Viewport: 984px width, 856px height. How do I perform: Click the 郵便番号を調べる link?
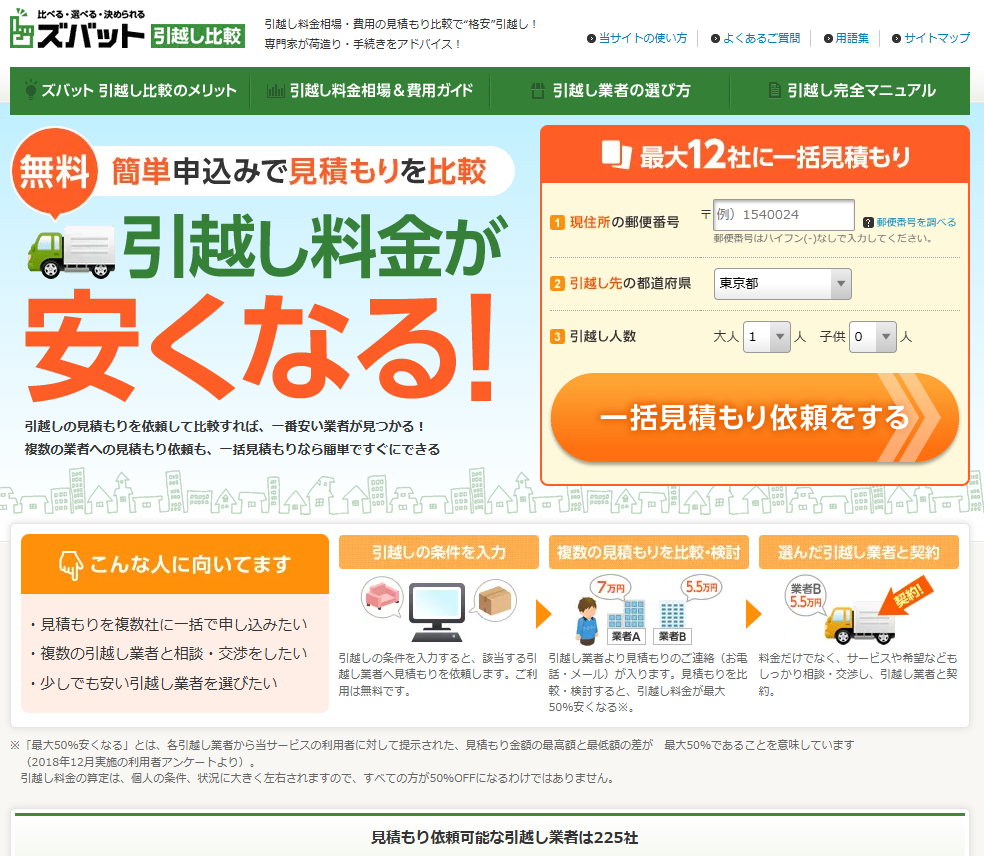pos(916,222)
